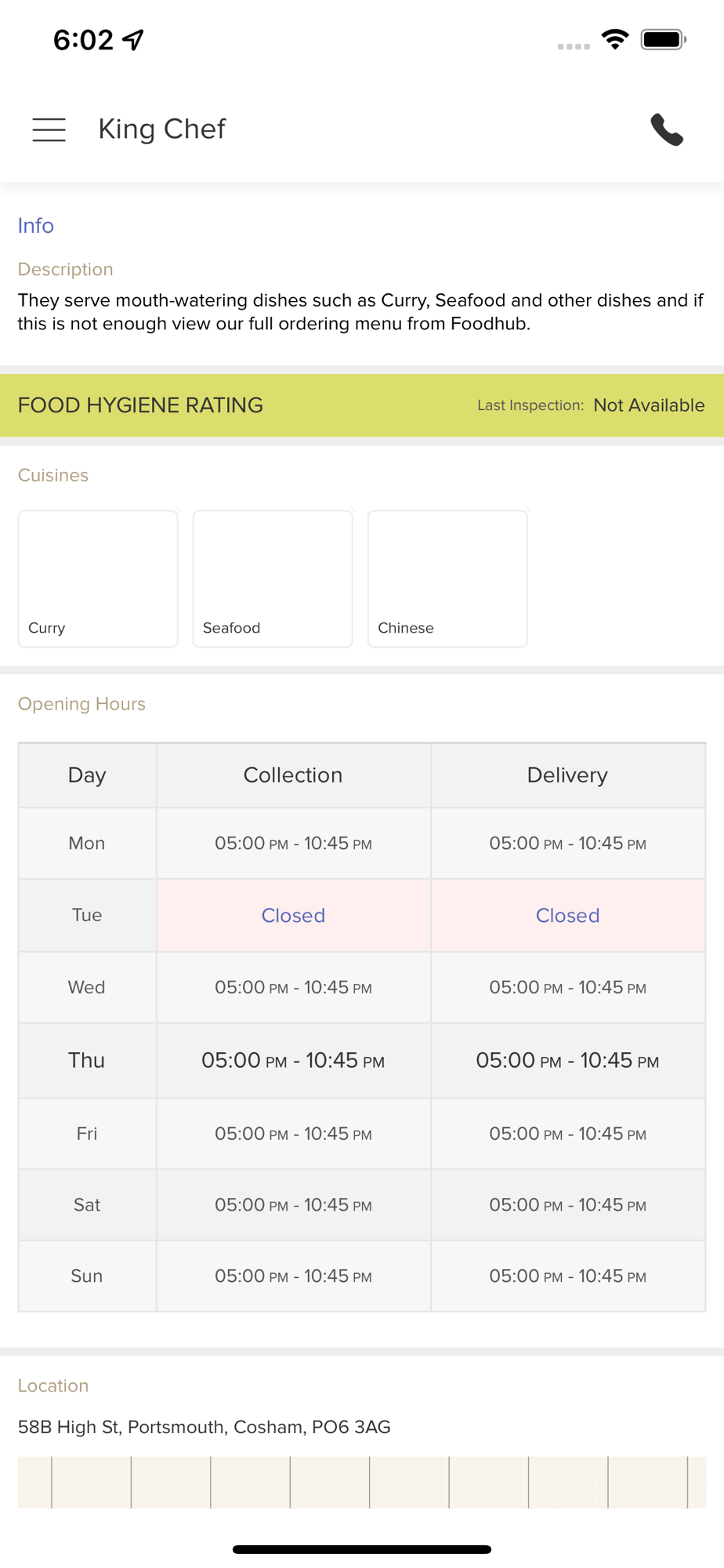This screenshot has height=1568, width=724.
Task: Tap the Saturday collection hours cell
Action: tap(293, 1205)
